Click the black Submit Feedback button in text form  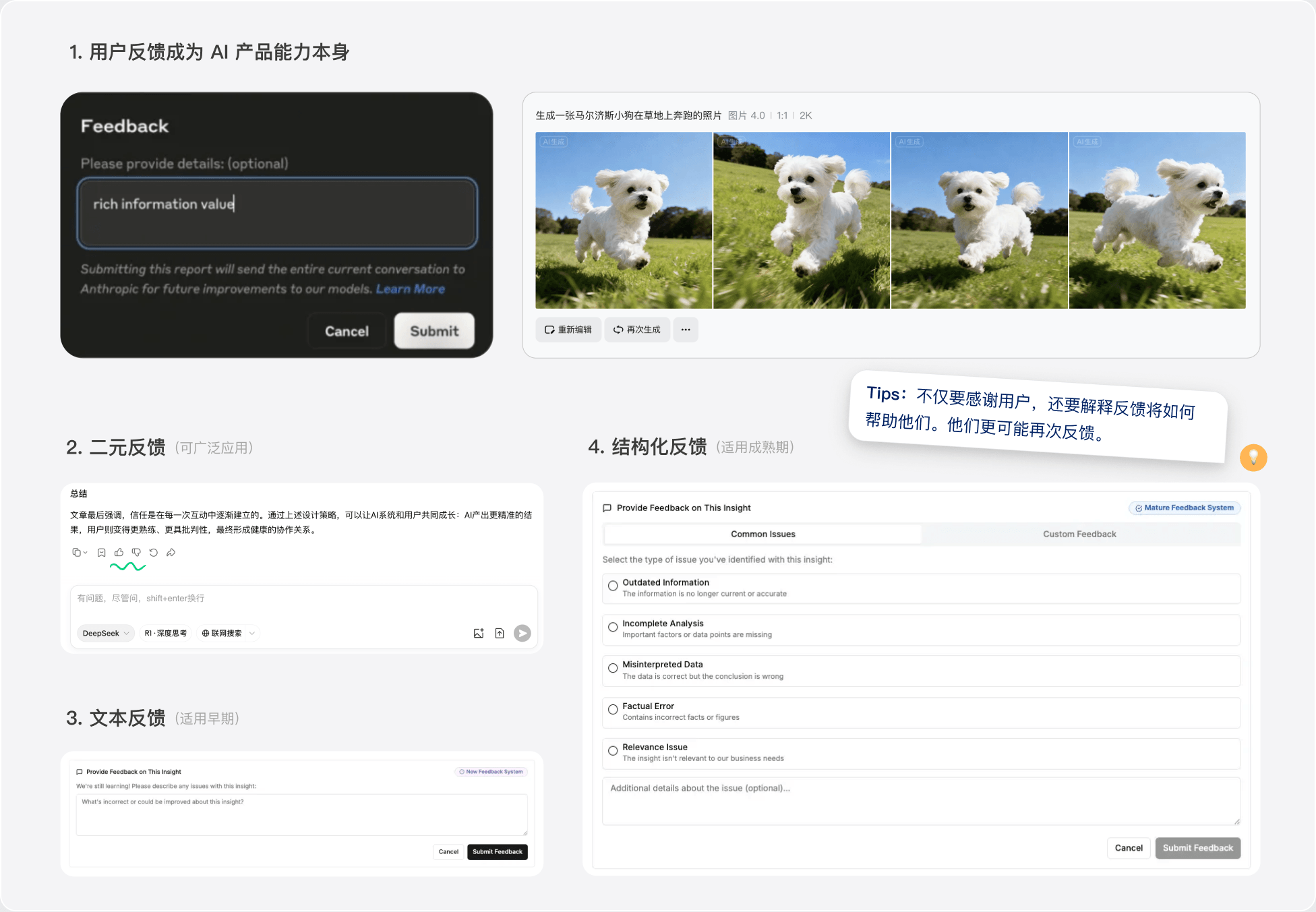pos(498,852)
